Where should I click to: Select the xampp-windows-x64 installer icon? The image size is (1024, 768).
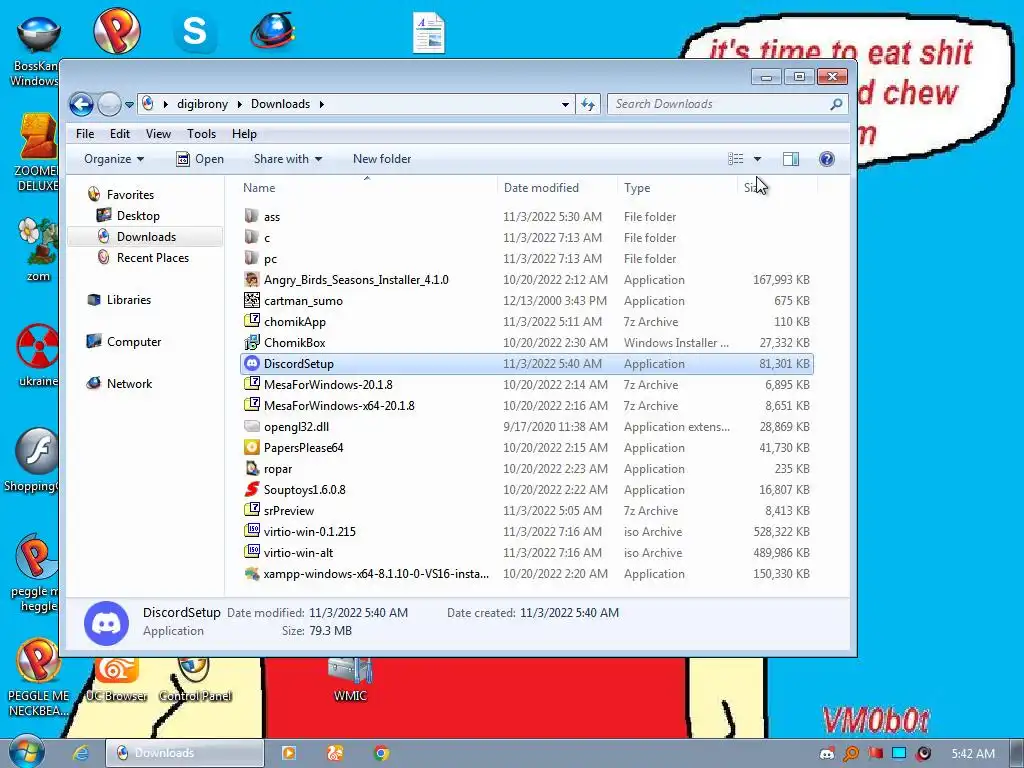(x=251, y=573)
